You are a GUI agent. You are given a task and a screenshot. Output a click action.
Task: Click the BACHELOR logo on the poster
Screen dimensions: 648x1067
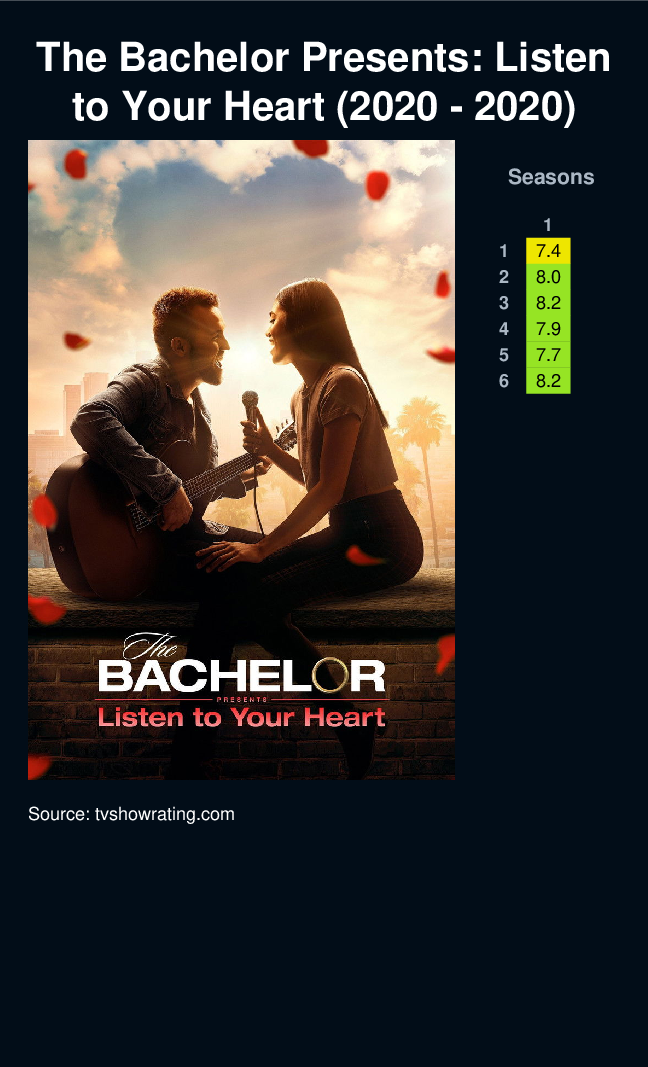(242, 675)
